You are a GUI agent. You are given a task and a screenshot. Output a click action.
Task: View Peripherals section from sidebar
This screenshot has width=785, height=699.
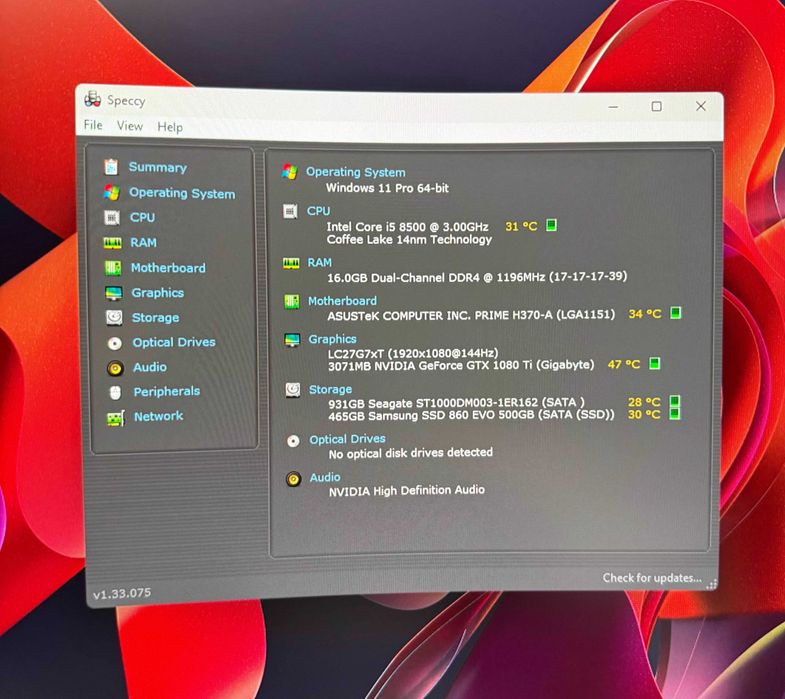coord(167,392)
